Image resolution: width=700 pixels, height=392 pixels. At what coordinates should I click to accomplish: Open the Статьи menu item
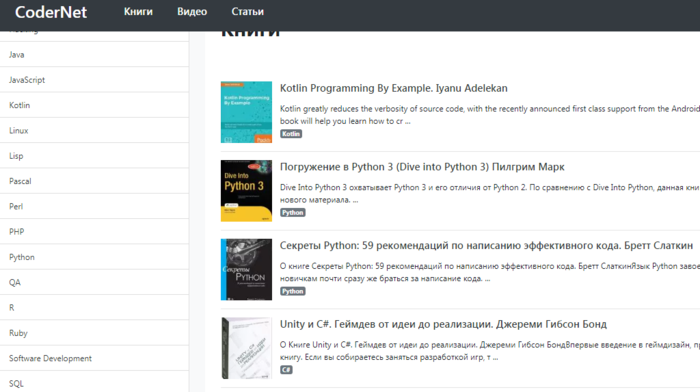click(247, 12)
